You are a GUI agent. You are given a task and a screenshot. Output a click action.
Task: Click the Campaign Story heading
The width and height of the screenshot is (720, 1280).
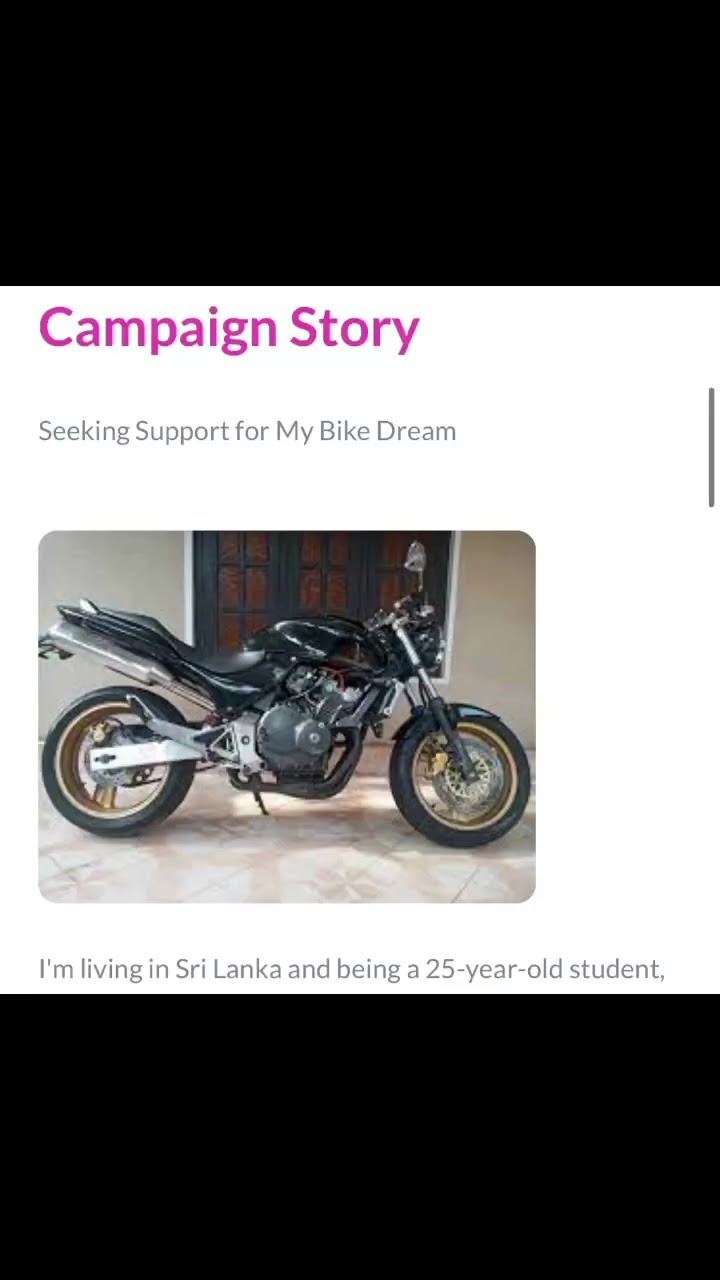click(x=229, y=329)
